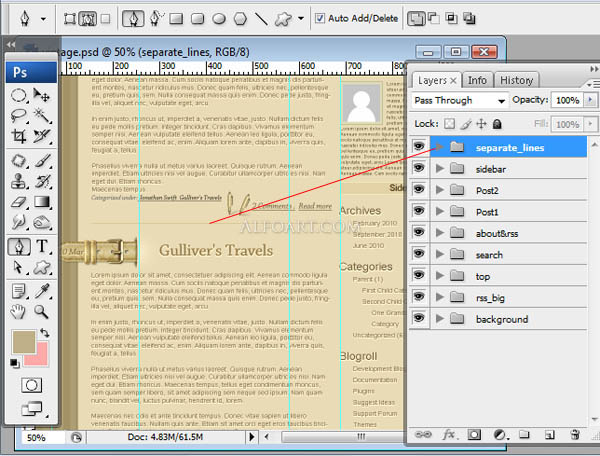Screen dimensions: 600x456
Task: Select the Path Selection arrow tool
Action: pos(18,267)
